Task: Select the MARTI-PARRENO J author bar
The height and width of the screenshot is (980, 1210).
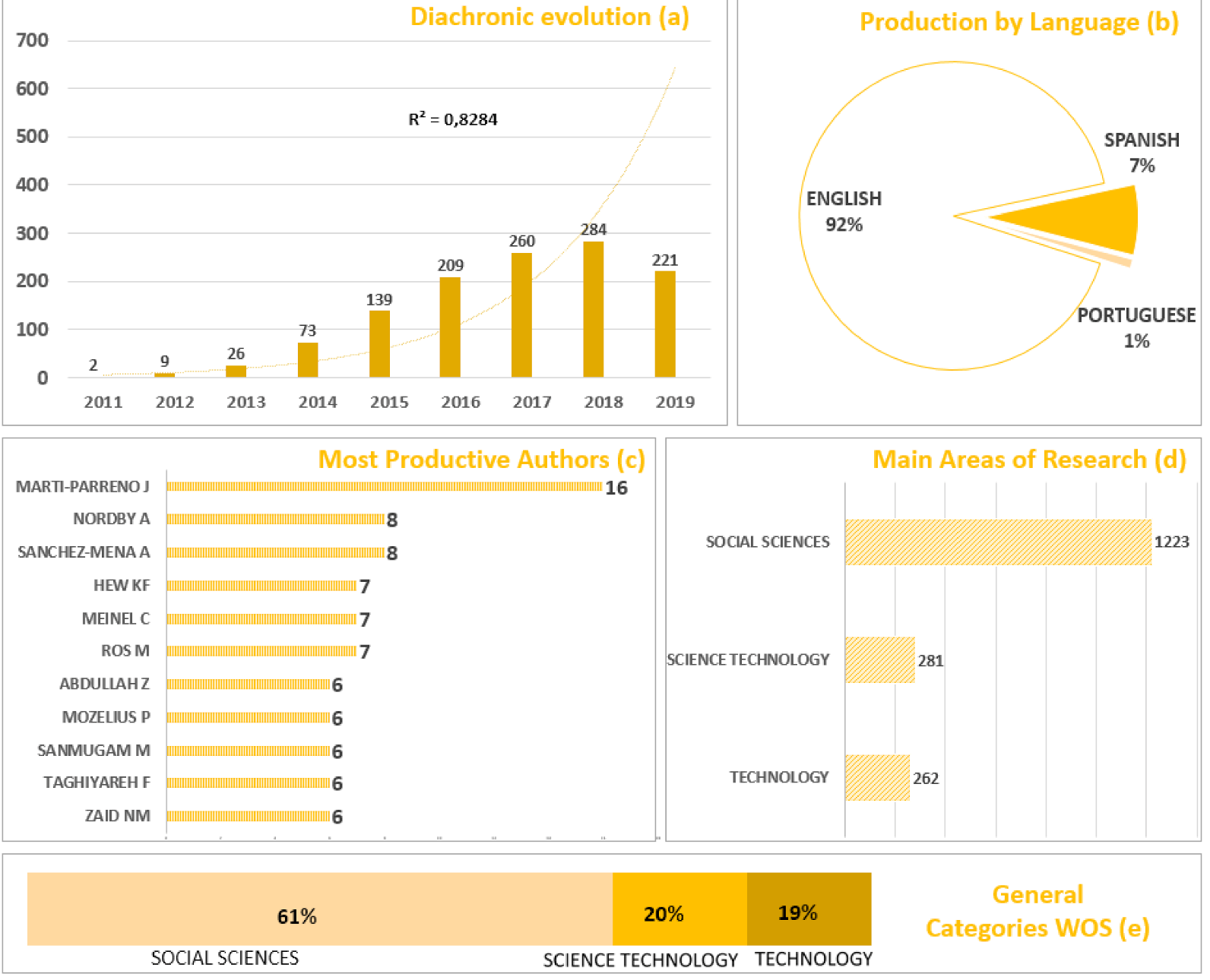Action: click(384, 487)
